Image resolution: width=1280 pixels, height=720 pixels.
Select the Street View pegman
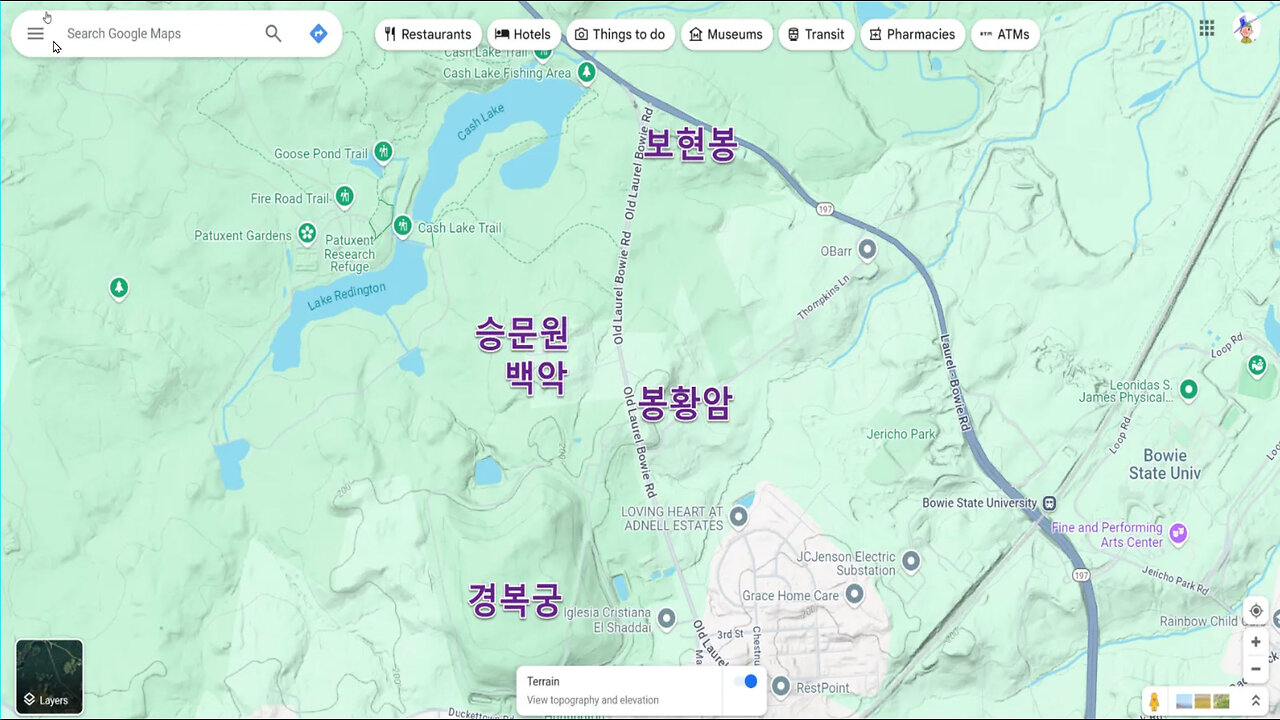point(1154,702)
